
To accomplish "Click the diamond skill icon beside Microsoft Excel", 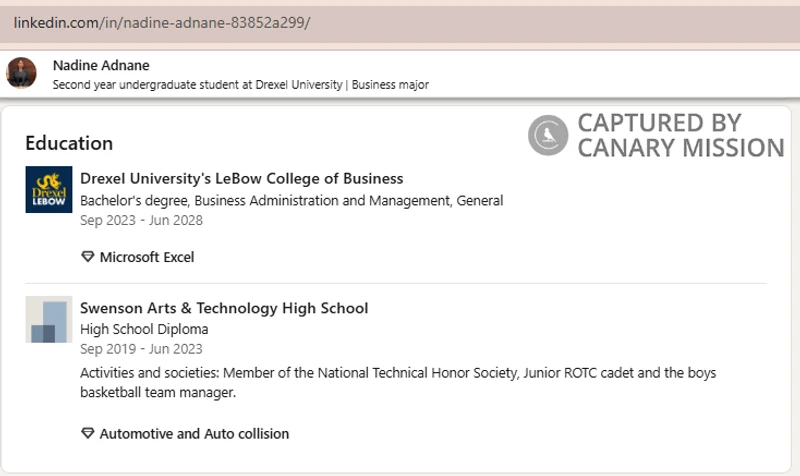I will (x=88, y=257).
